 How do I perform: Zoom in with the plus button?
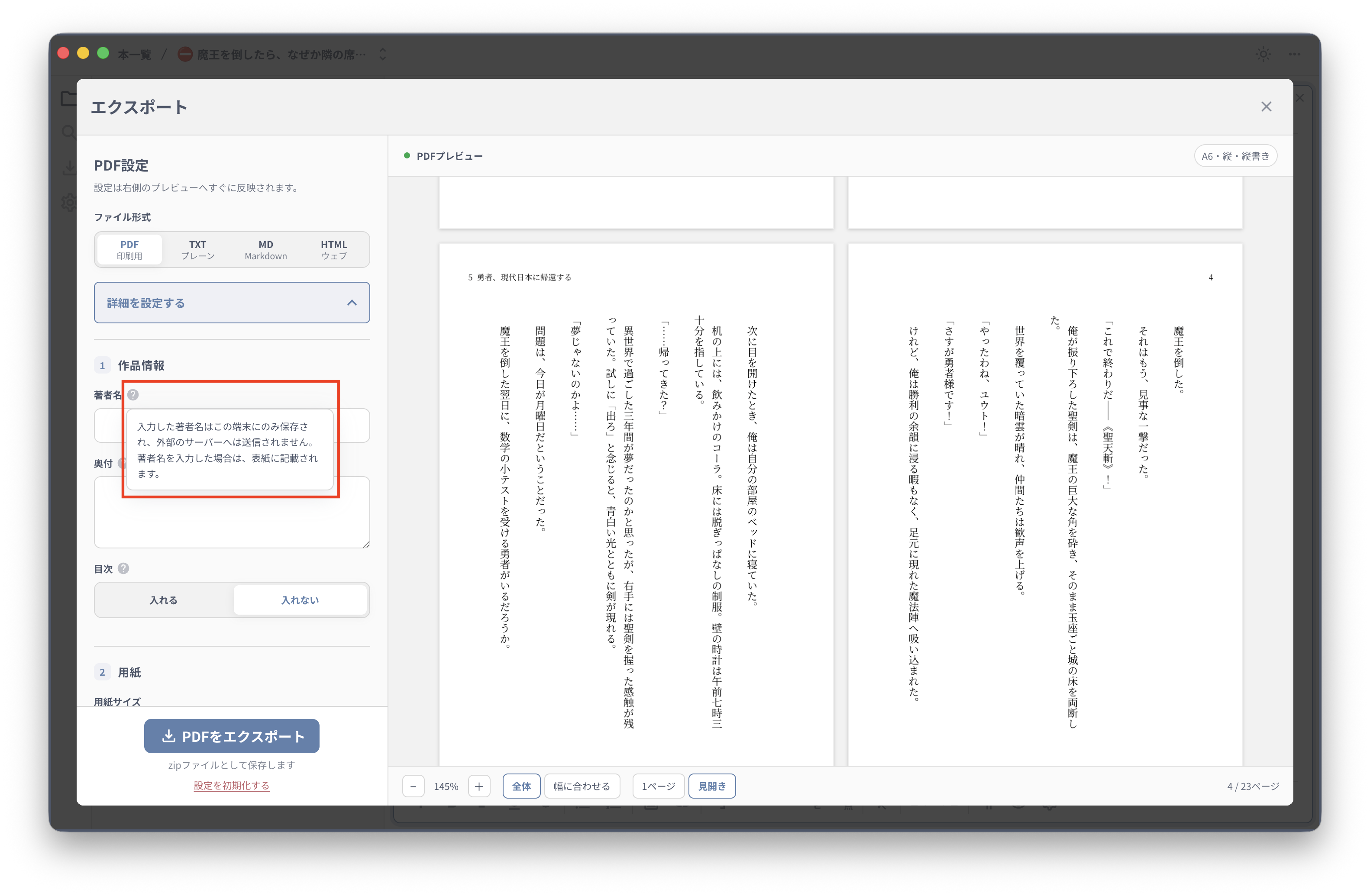coord(479,786)
